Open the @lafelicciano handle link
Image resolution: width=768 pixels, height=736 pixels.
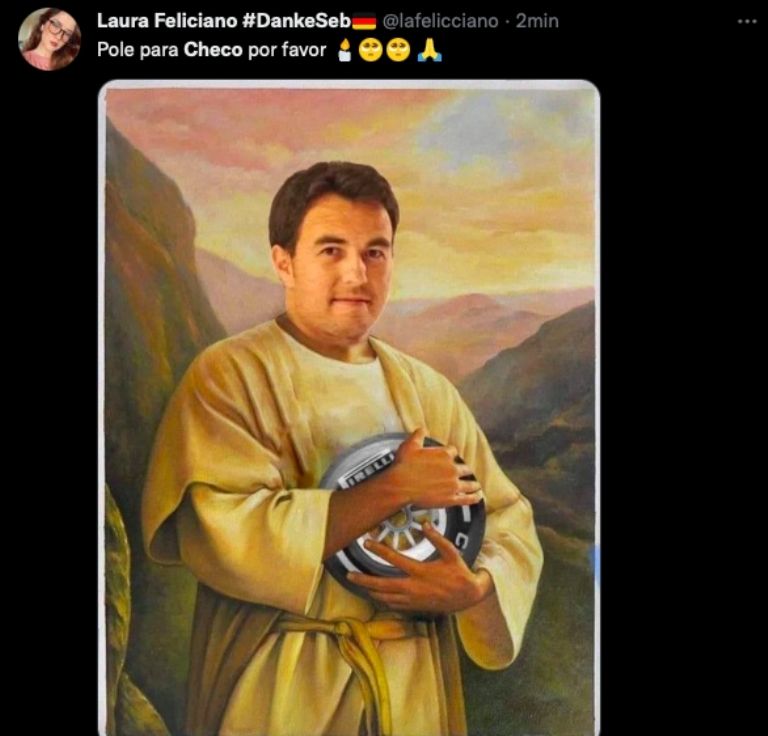coord(440,21)
